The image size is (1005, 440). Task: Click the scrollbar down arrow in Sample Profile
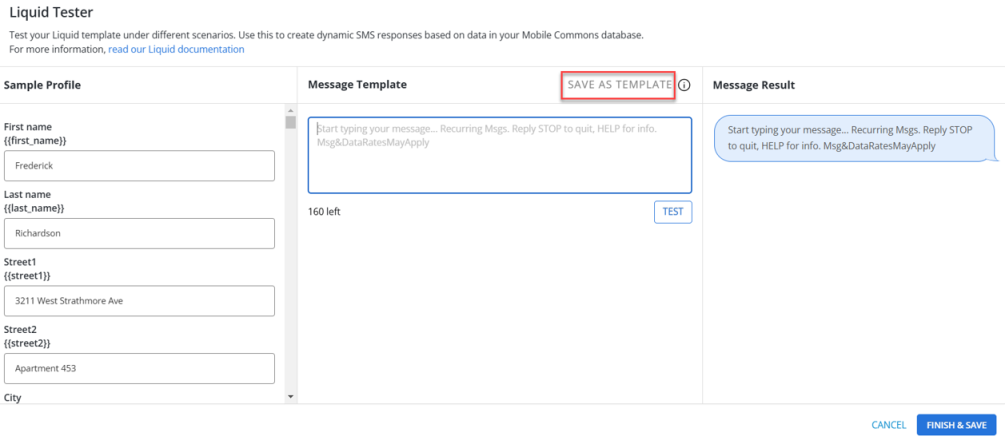point(291,397)
